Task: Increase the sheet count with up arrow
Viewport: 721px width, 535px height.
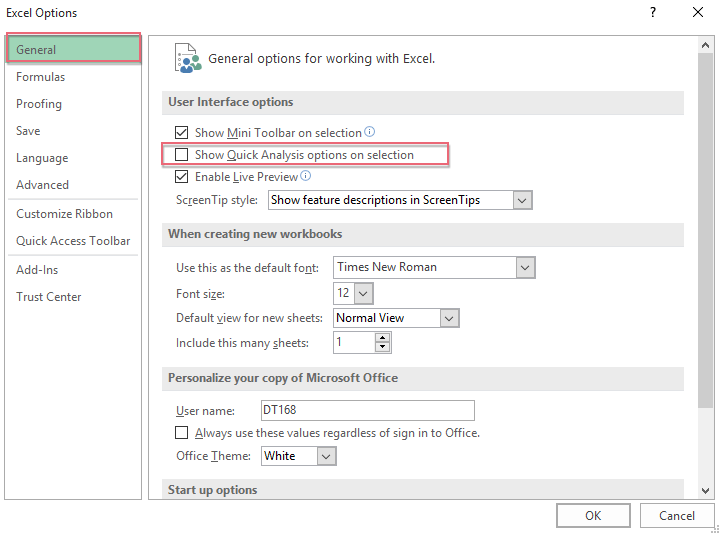Action: pos(382,338)
